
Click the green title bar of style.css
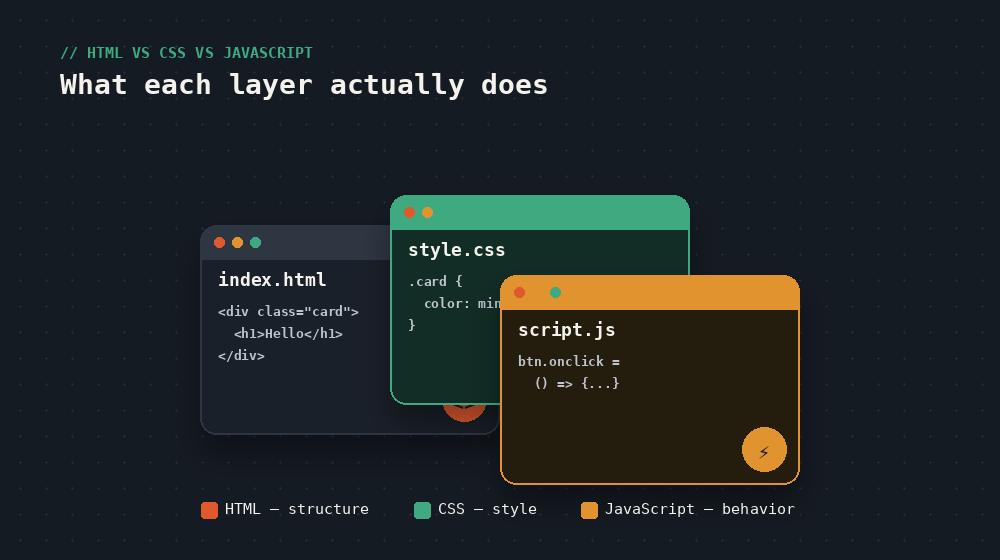click(x=540, y=213)
